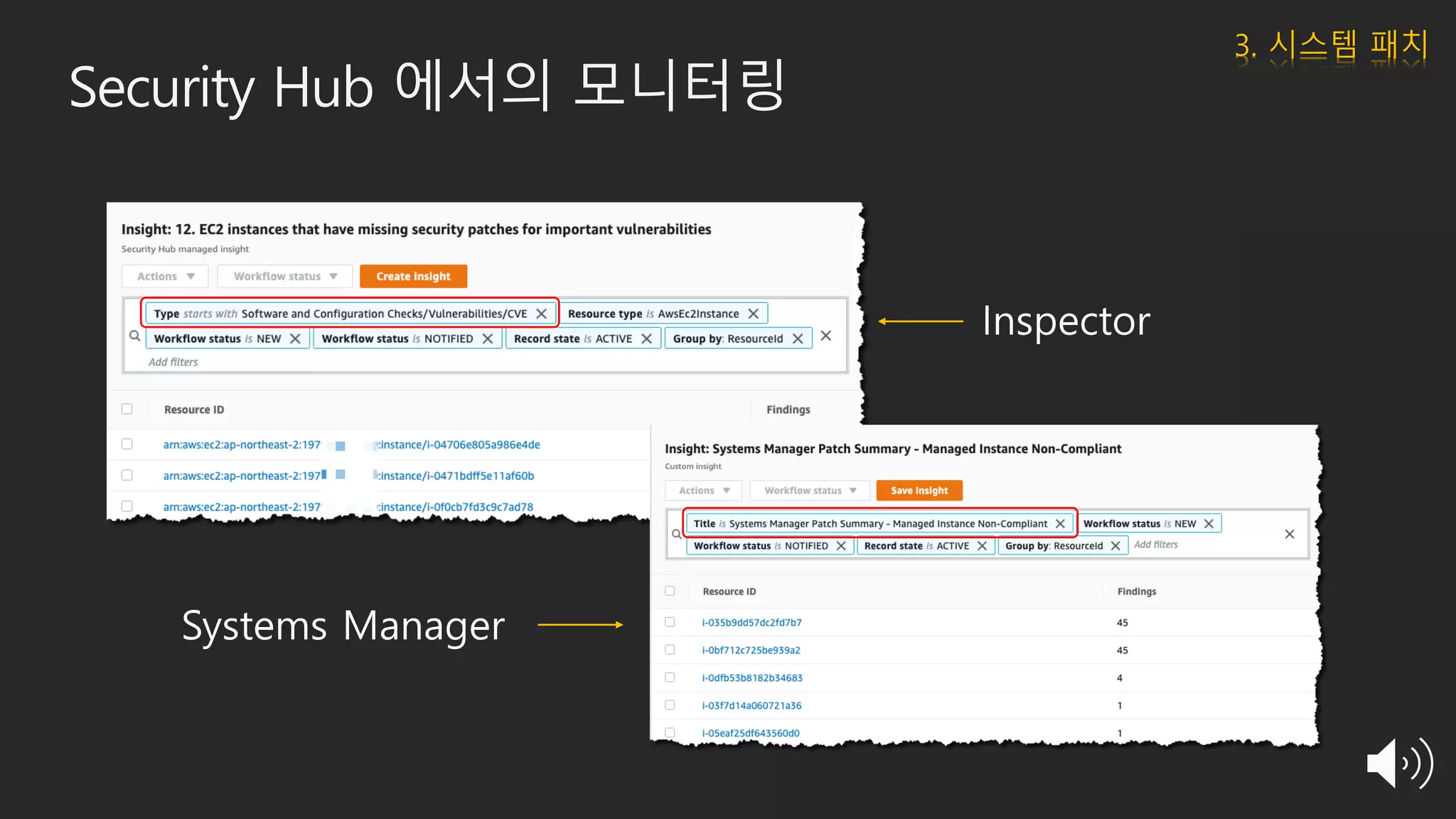Check the row for instance i-0471bdff5e11af60b

(127, 475)
